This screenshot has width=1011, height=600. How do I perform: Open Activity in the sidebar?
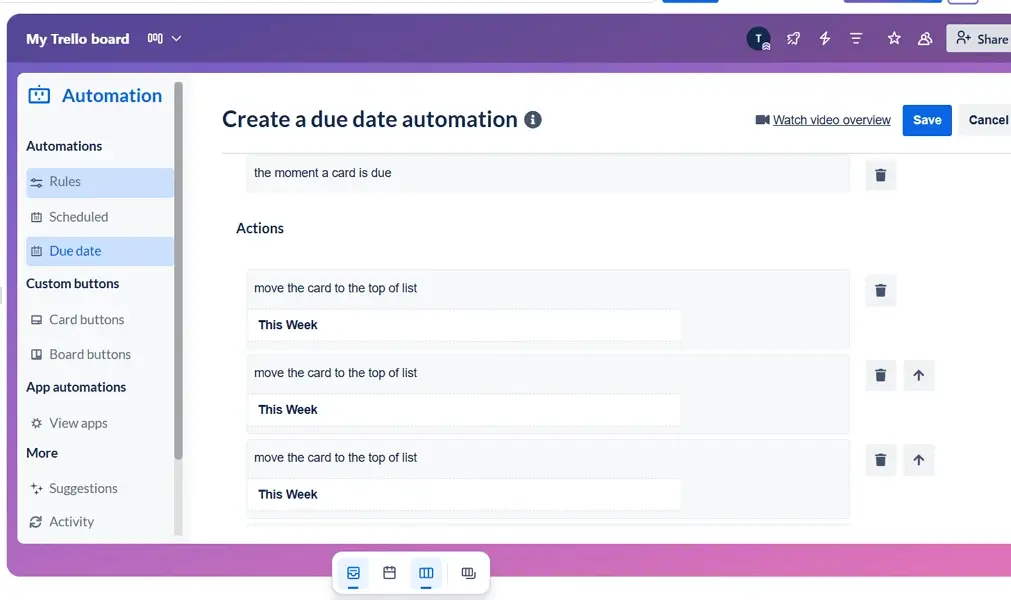(x=70, y=521)
